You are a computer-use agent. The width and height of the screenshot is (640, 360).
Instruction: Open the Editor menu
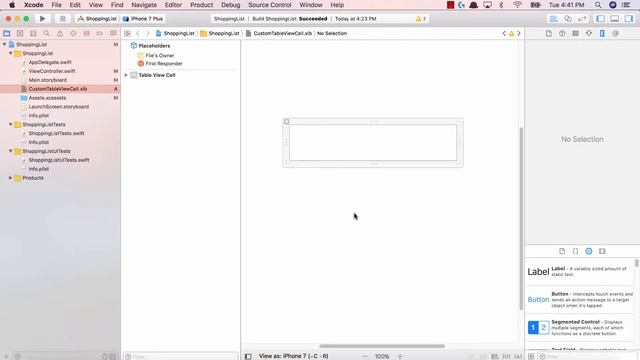click(x=173, y=5)
